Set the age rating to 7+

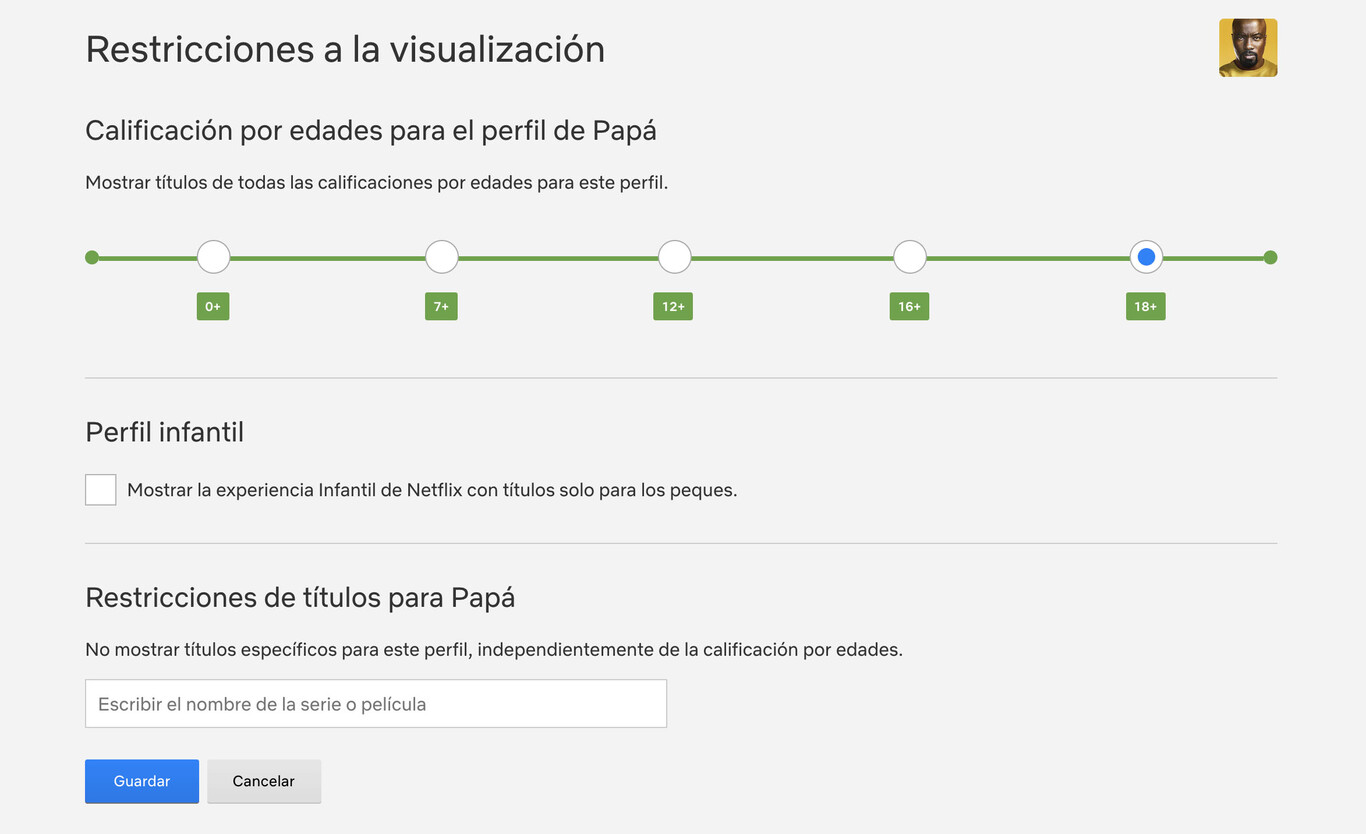pyautogui.click(x=441, y=256)
